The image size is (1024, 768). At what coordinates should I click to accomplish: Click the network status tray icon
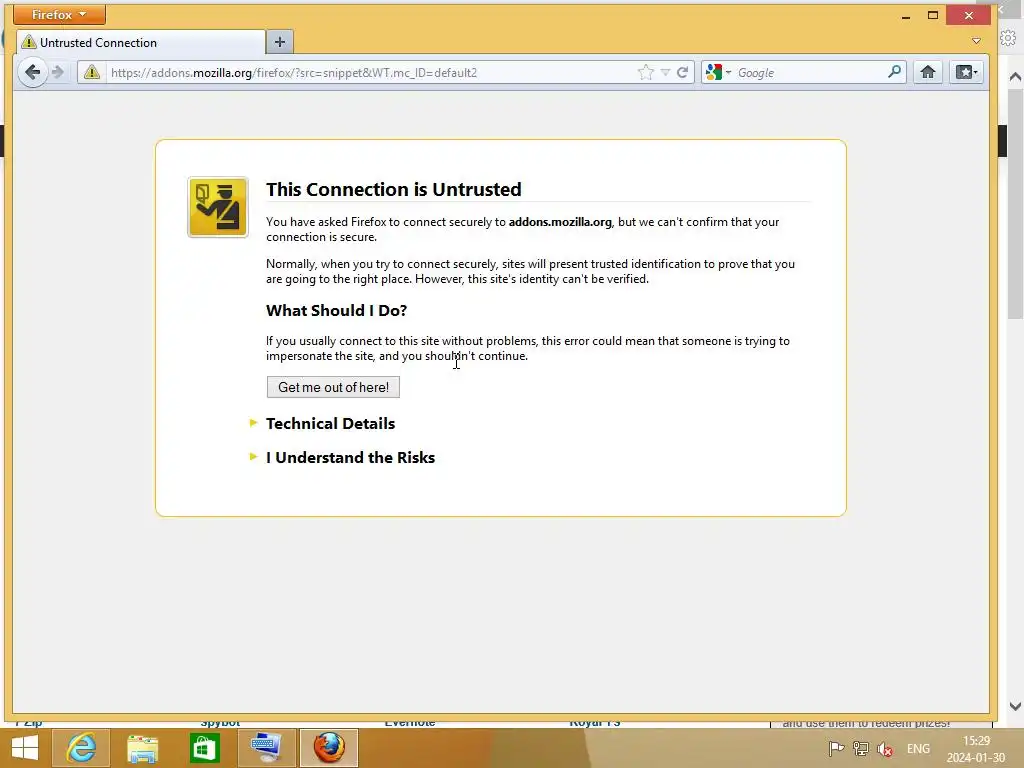click(861, 748)
